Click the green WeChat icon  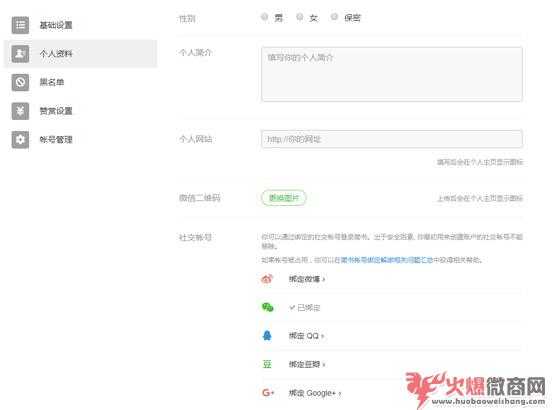click(268, 307)
